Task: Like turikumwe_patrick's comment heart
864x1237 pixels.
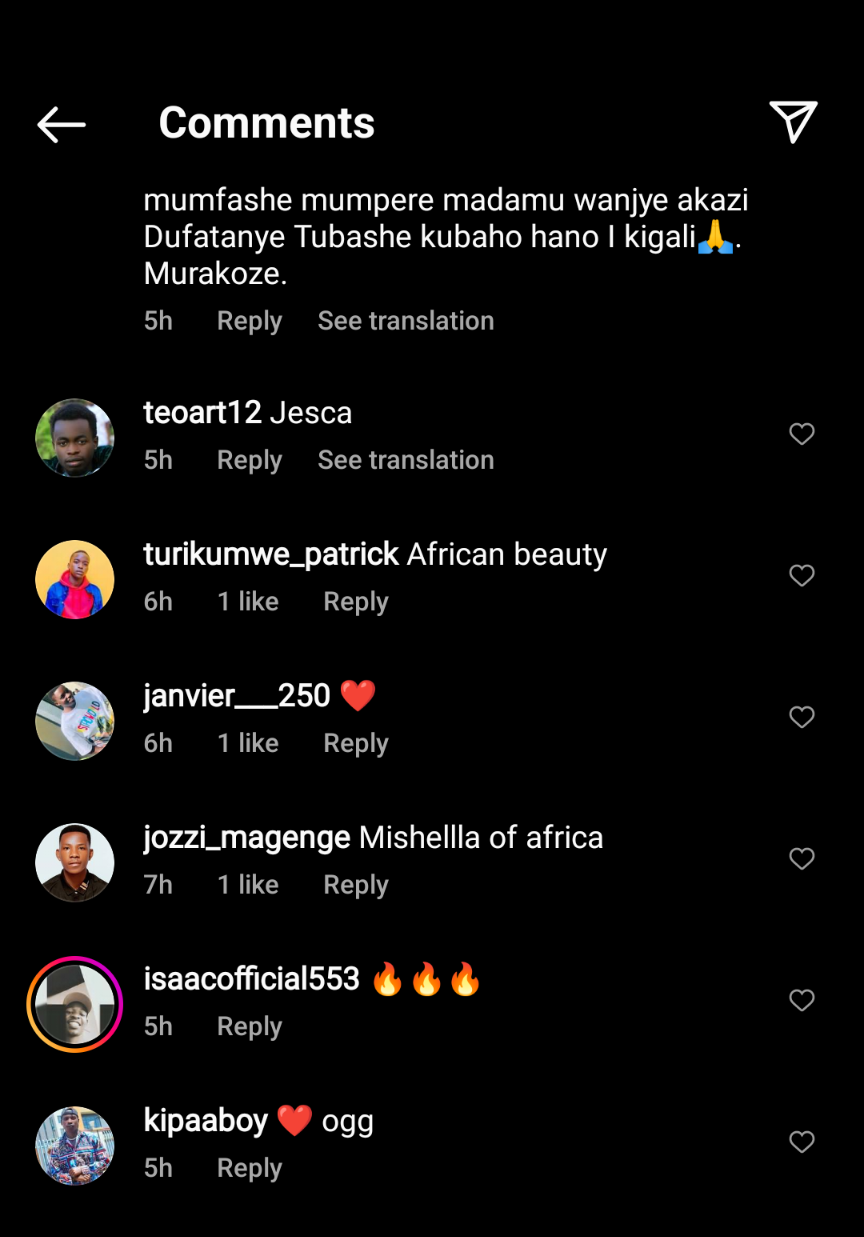Action: click(802, 575)
